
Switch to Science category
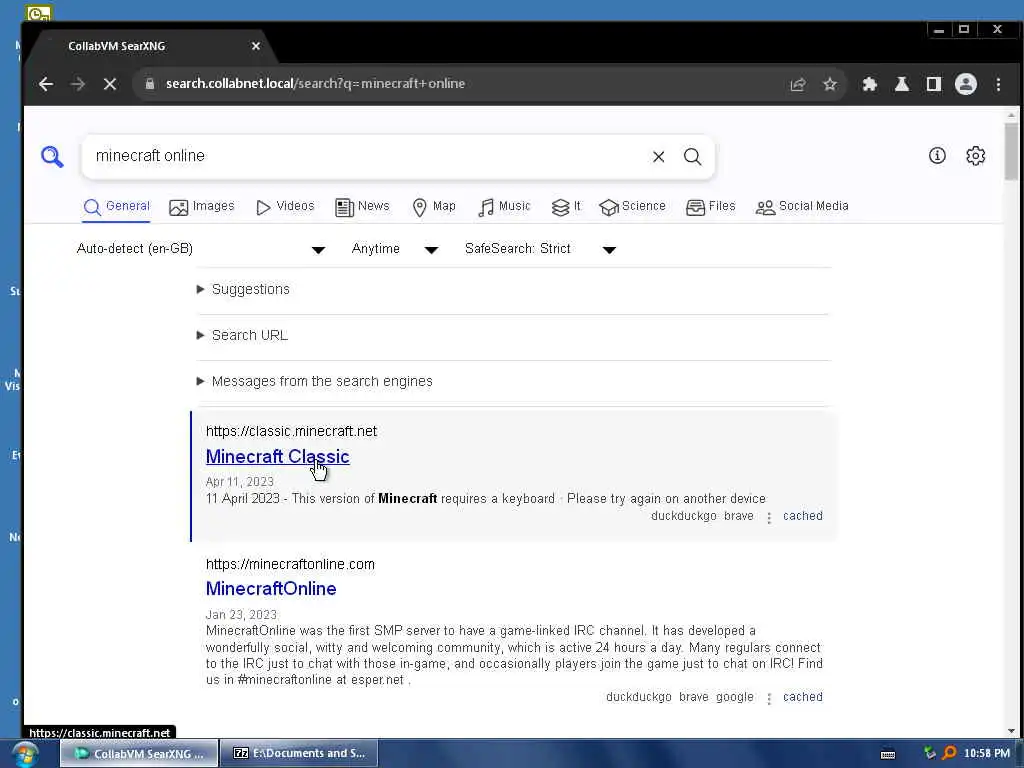click(x=632, y=207)
